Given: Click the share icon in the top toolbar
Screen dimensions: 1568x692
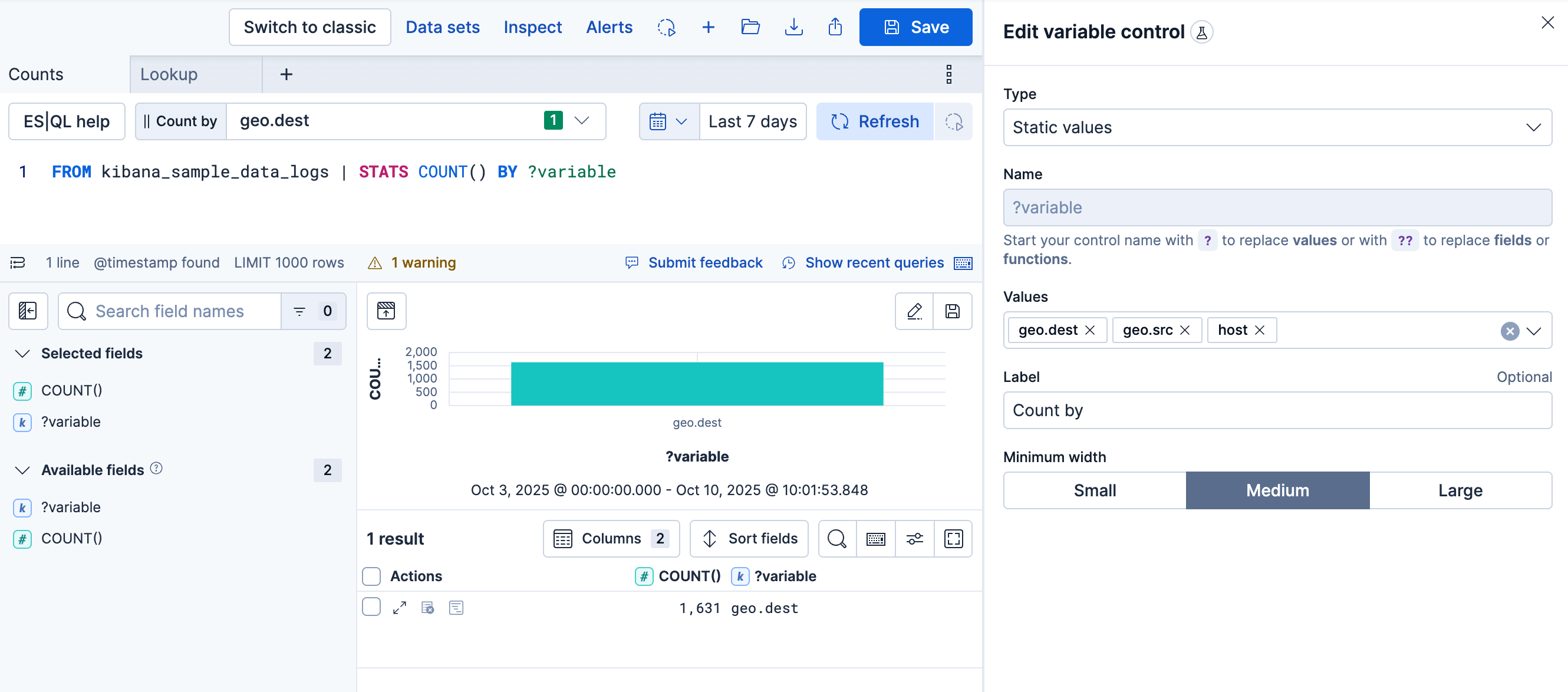Looking at the screenshot, I should (835, 27).
